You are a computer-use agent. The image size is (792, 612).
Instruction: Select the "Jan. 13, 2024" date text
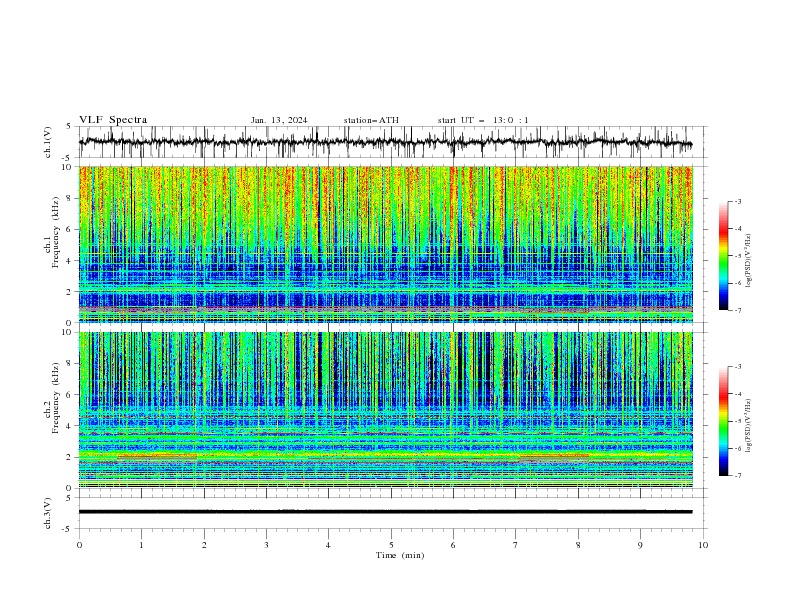[x=279, y=120]
